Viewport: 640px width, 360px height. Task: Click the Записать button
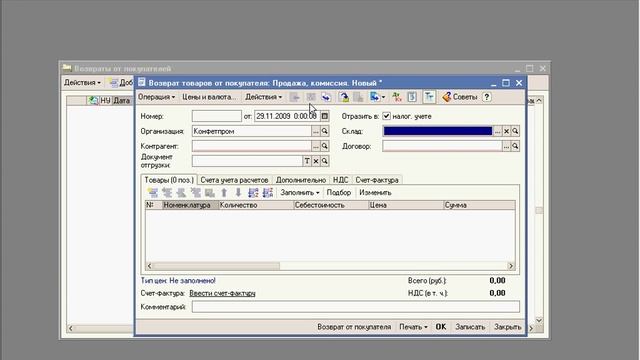pyautogui.click(x=470, y=327)
